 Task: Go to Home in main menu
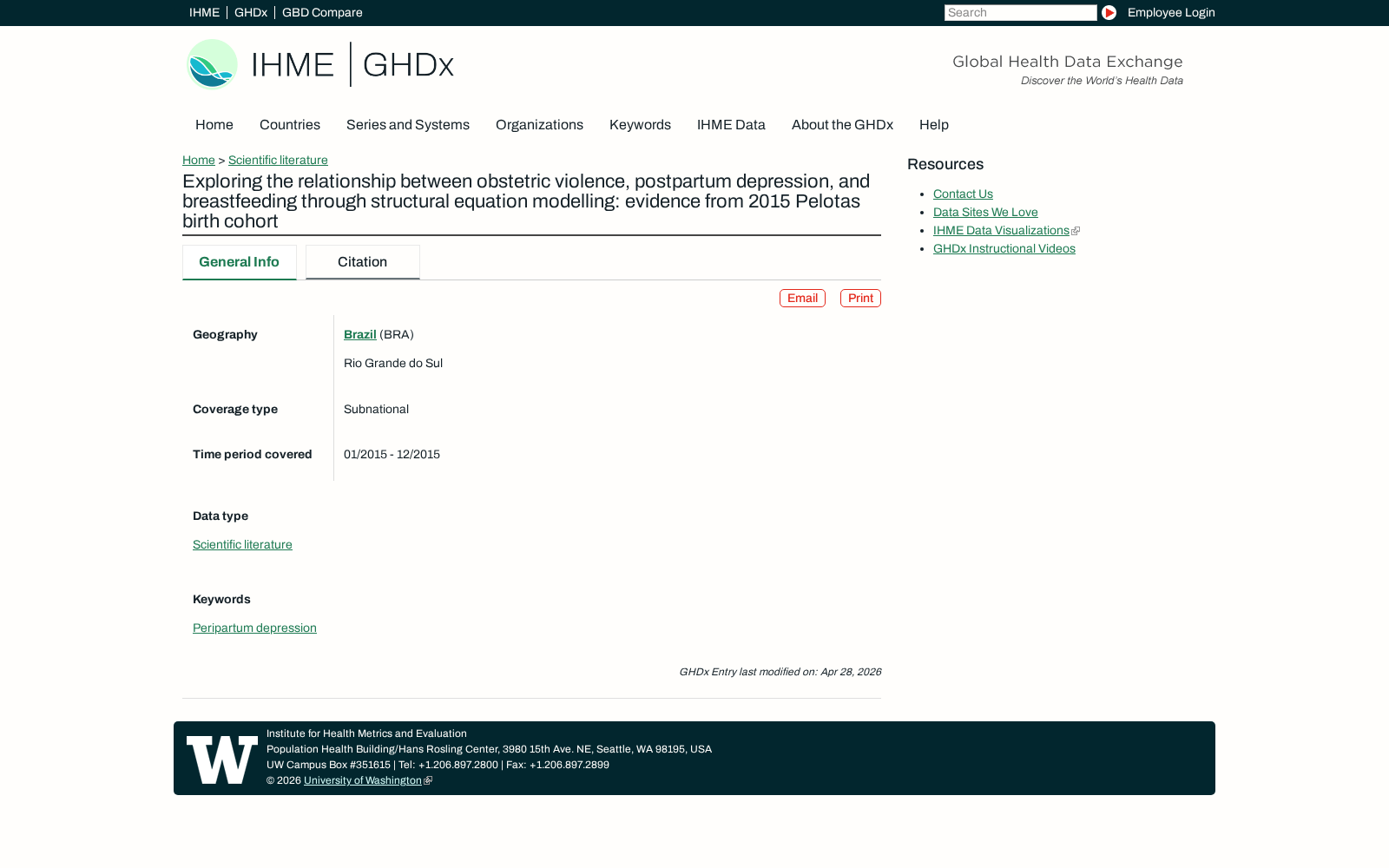pyautogui.click(x=214, y=125)
